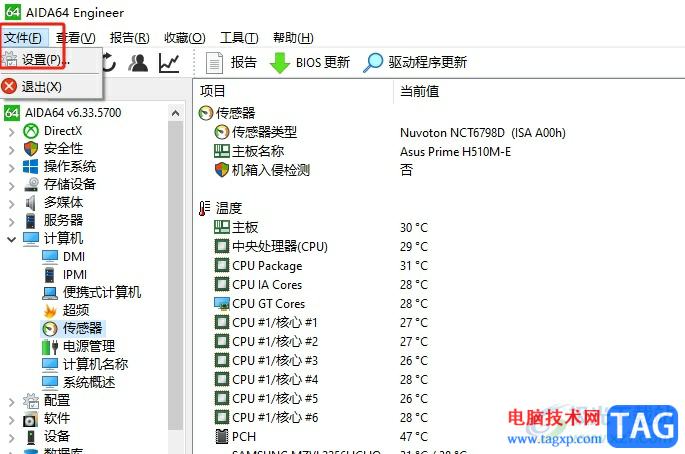
Task: Click the 软件 disc icon
Action: 31,419
